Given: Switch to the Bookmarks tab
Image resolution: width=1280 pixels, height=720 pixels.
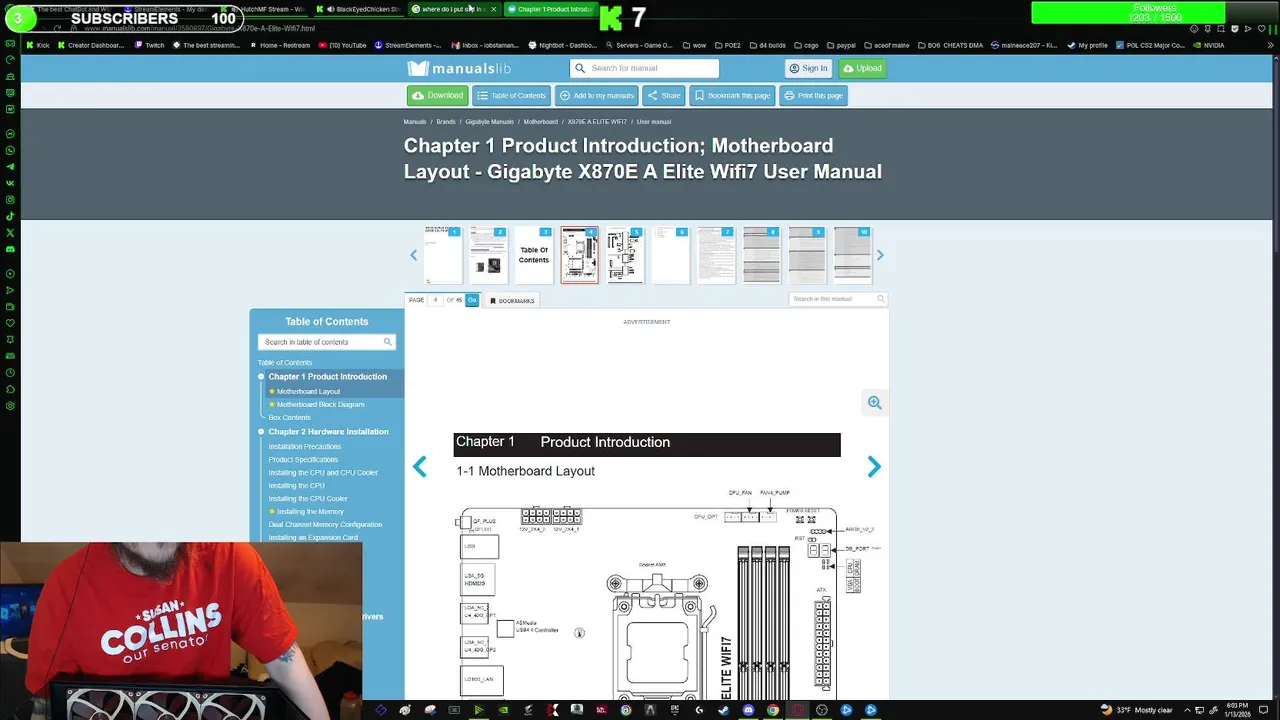Looking at the screenshot, I should pyautogui.click(x=512, y=300).
